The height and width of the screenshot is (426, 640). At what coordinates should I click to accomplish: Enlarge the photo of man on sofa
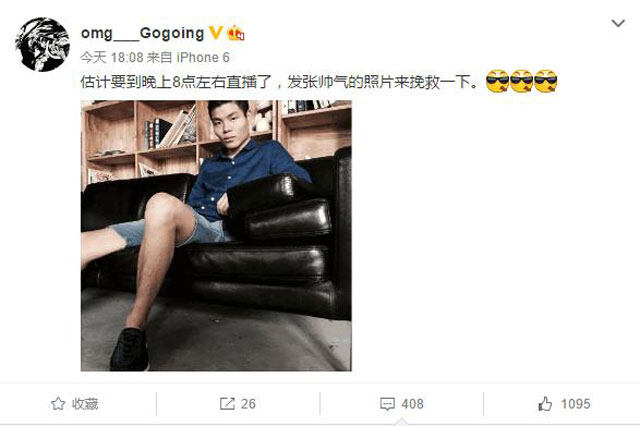point(216,235)
